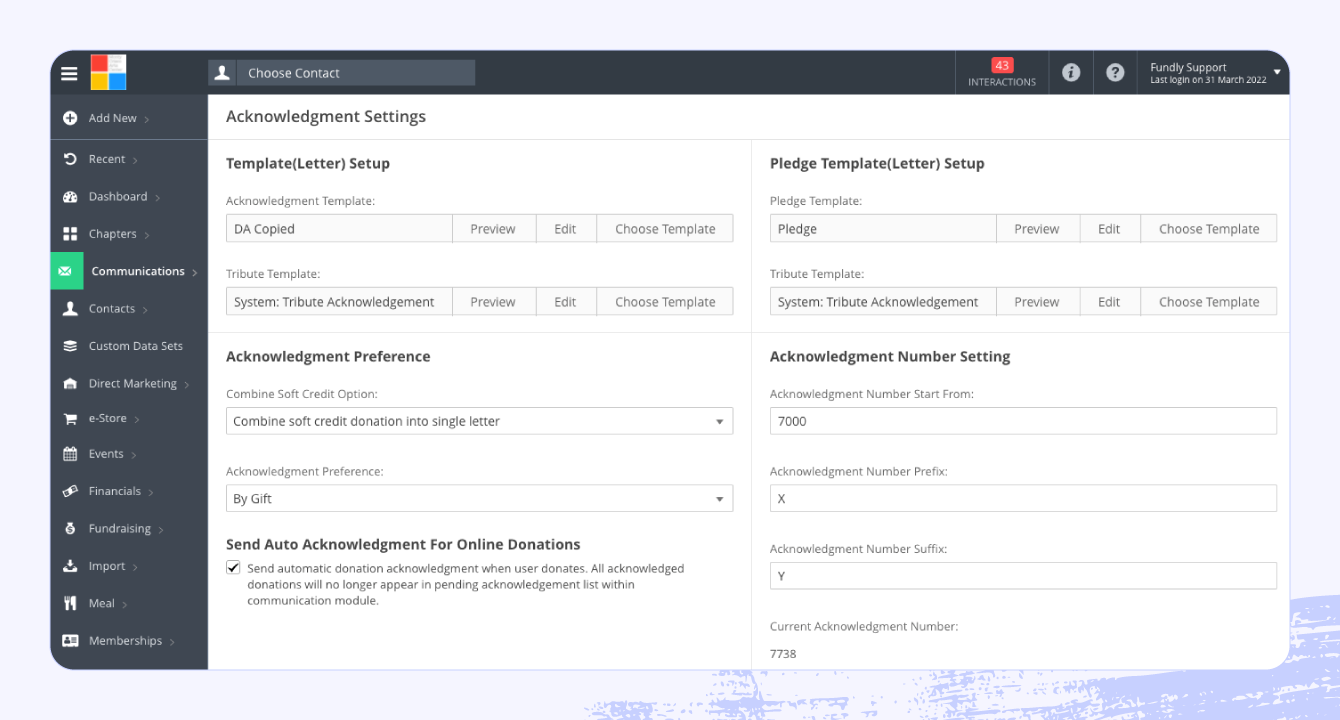
Task: Click the info circle icon
Action: [x=1071, y=73]
